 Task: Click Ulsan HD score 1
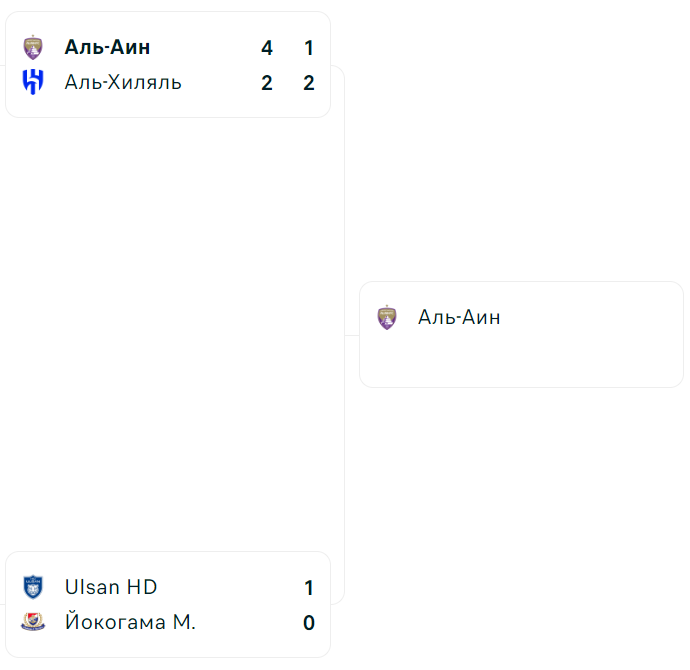(x=309, y=588)
